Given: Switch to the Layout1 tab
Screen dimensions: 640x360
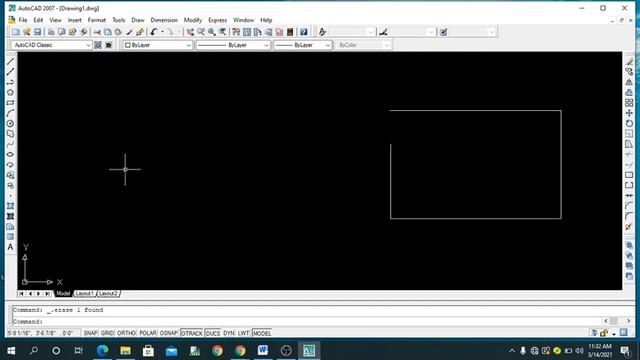Looking at the screenshot, I should pos(85,293).
